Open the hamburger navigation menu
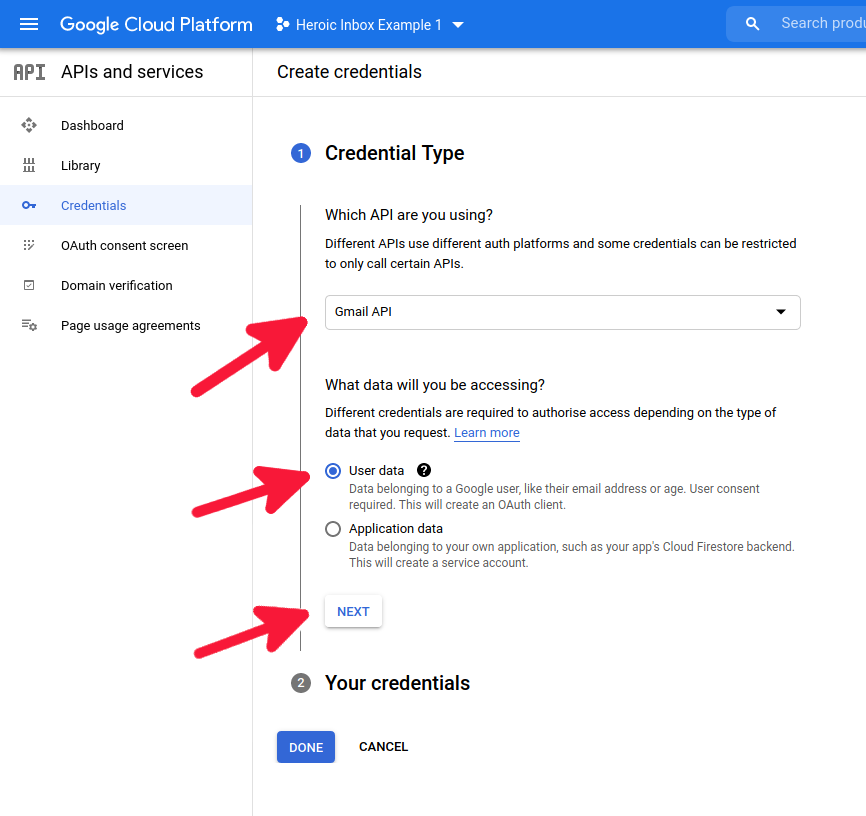The image size is (866, 816). [x=29, y=24]
